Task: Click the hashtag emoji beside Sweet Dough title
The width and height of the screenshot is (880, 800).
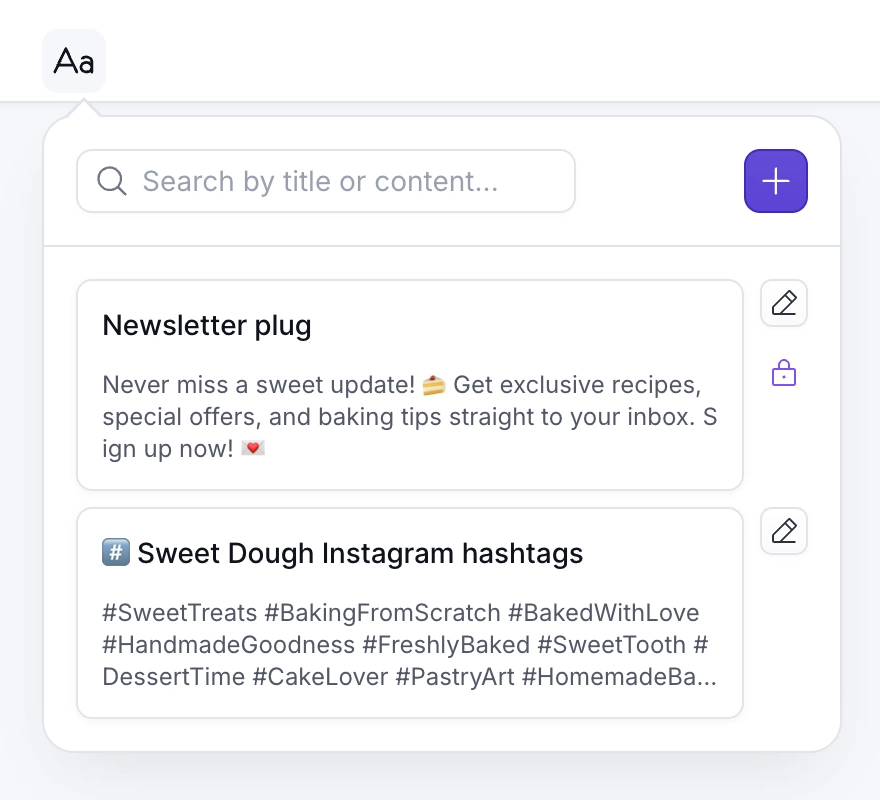Action: coord(116,551)
